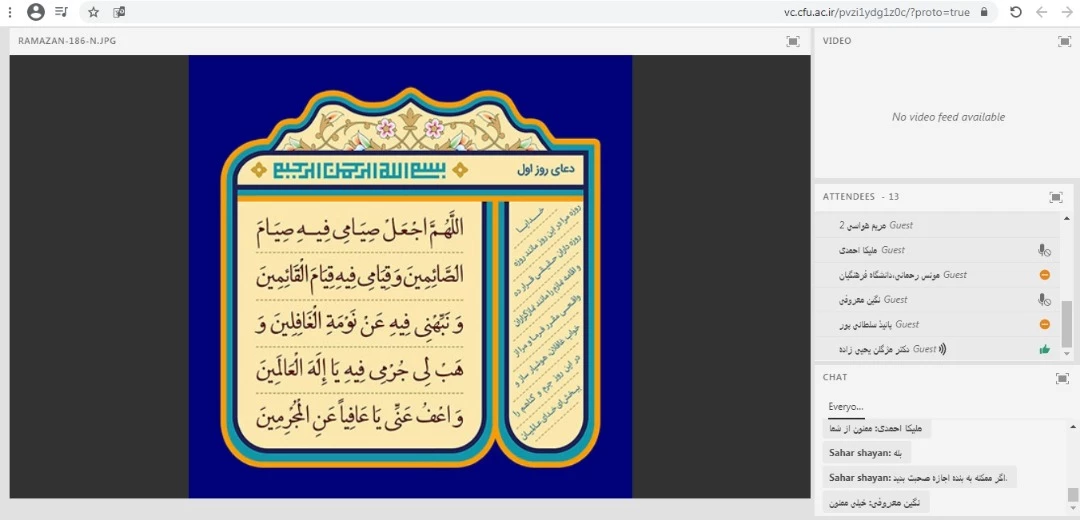The height and width of the screenshot is (520, 1080).
Task: Open the browser media control icon
Action: click(62, 12)
